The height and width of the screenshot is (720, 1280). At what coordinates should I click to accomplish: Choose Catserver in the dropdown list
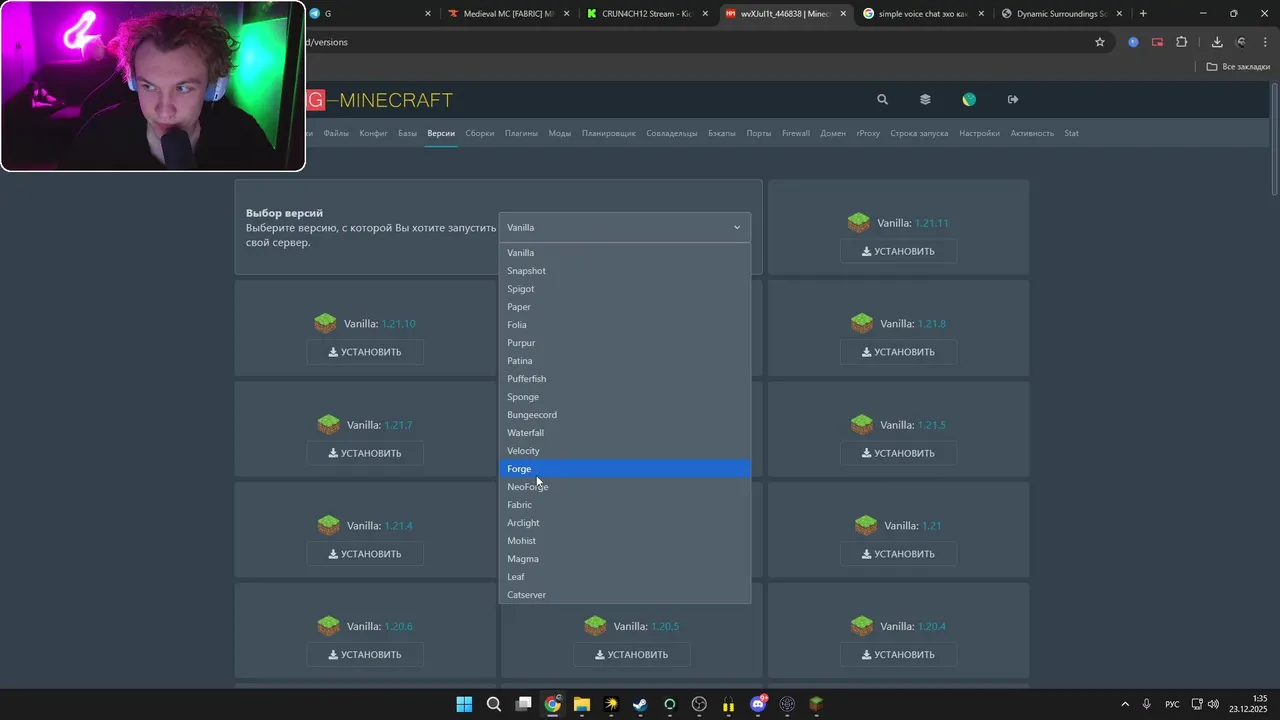coord(624,595)
